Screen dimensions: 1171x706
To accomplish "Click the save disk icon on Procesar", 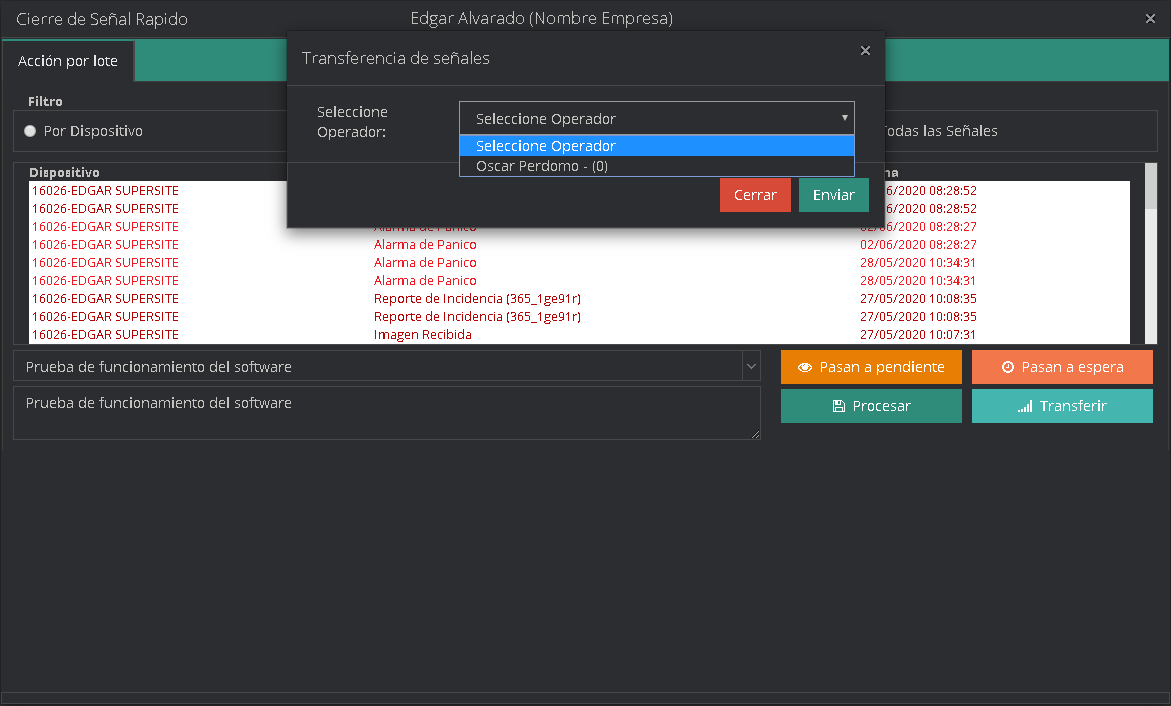I will pyautogui.click(x=839, y=406).
